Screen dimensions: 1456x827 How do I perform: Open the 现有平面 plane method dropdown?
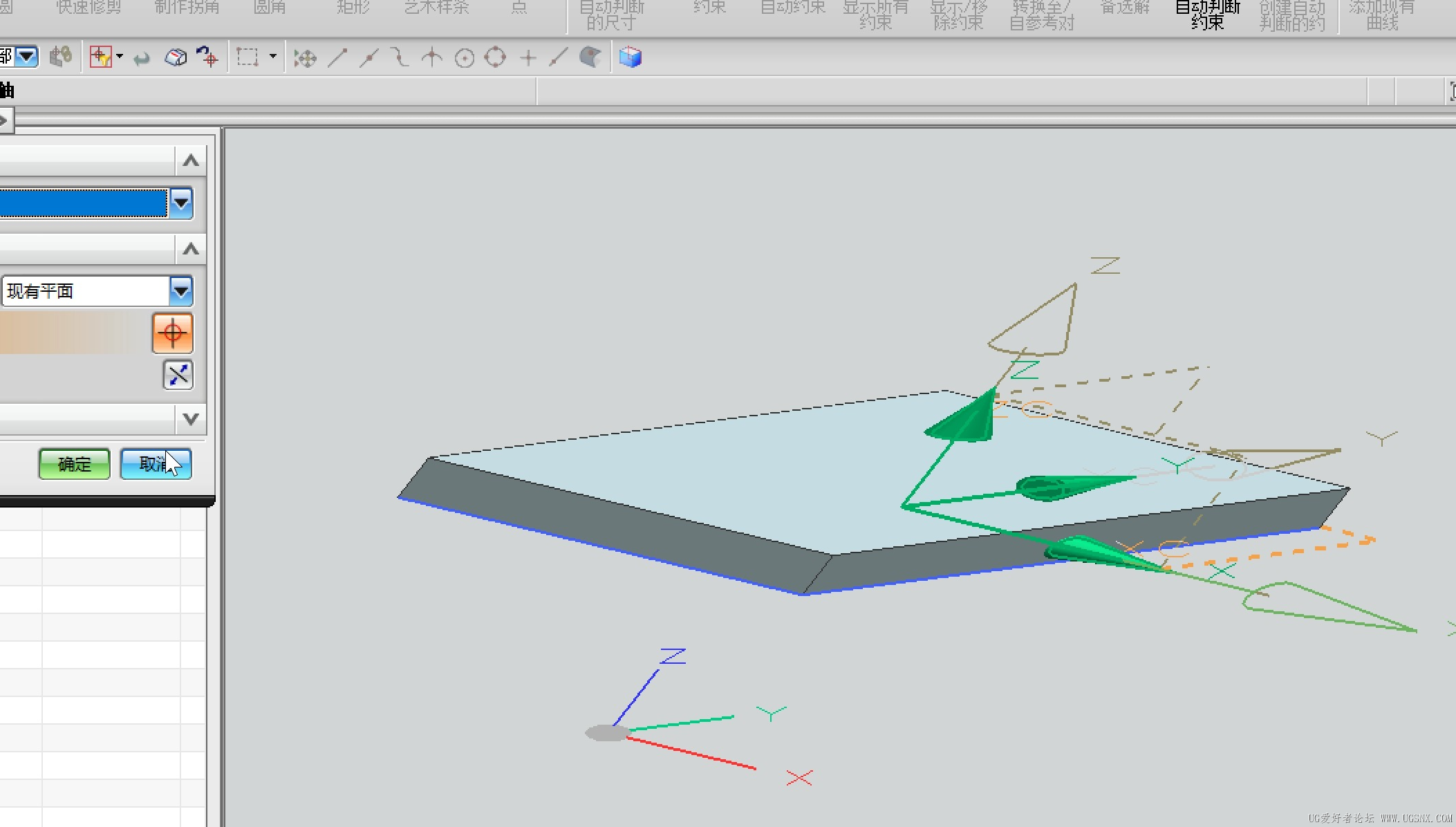181,291
